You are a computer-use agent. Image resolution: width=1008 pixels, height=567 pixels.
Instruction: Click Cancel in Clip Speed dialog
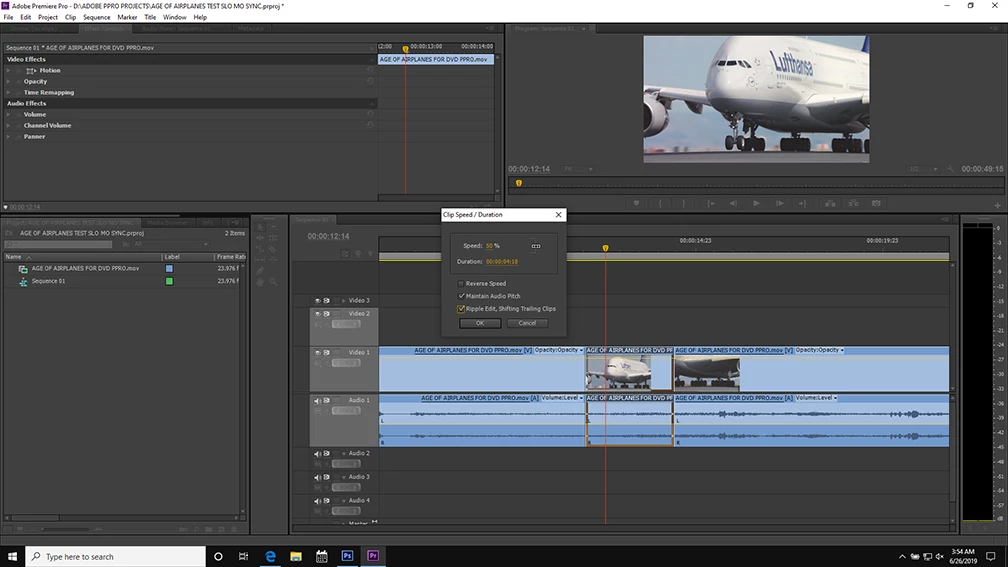pyautogui.click(x=527, y=323)
